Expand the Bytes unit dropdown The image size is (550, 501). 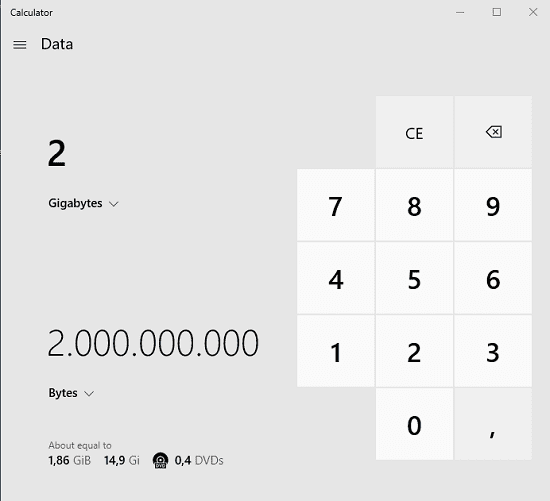coord(71,393)
